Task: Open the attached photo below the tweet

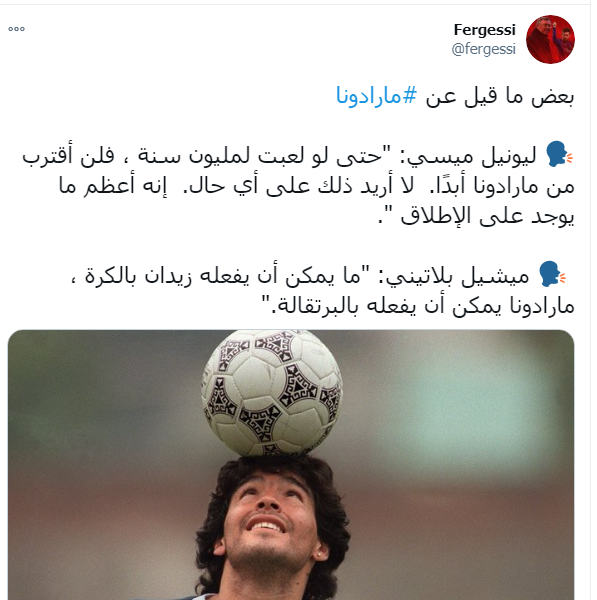Action: 291,465
